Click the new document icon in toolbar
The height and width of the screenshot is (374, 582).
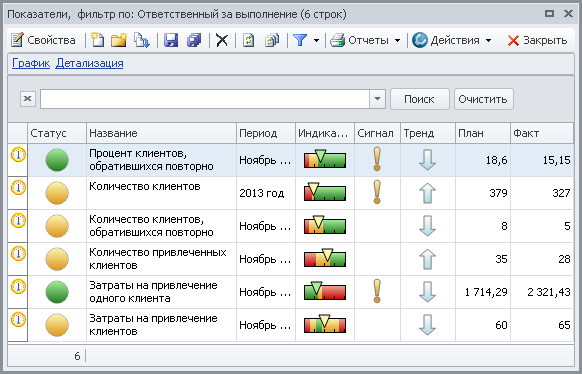click(x=98, y=40)
